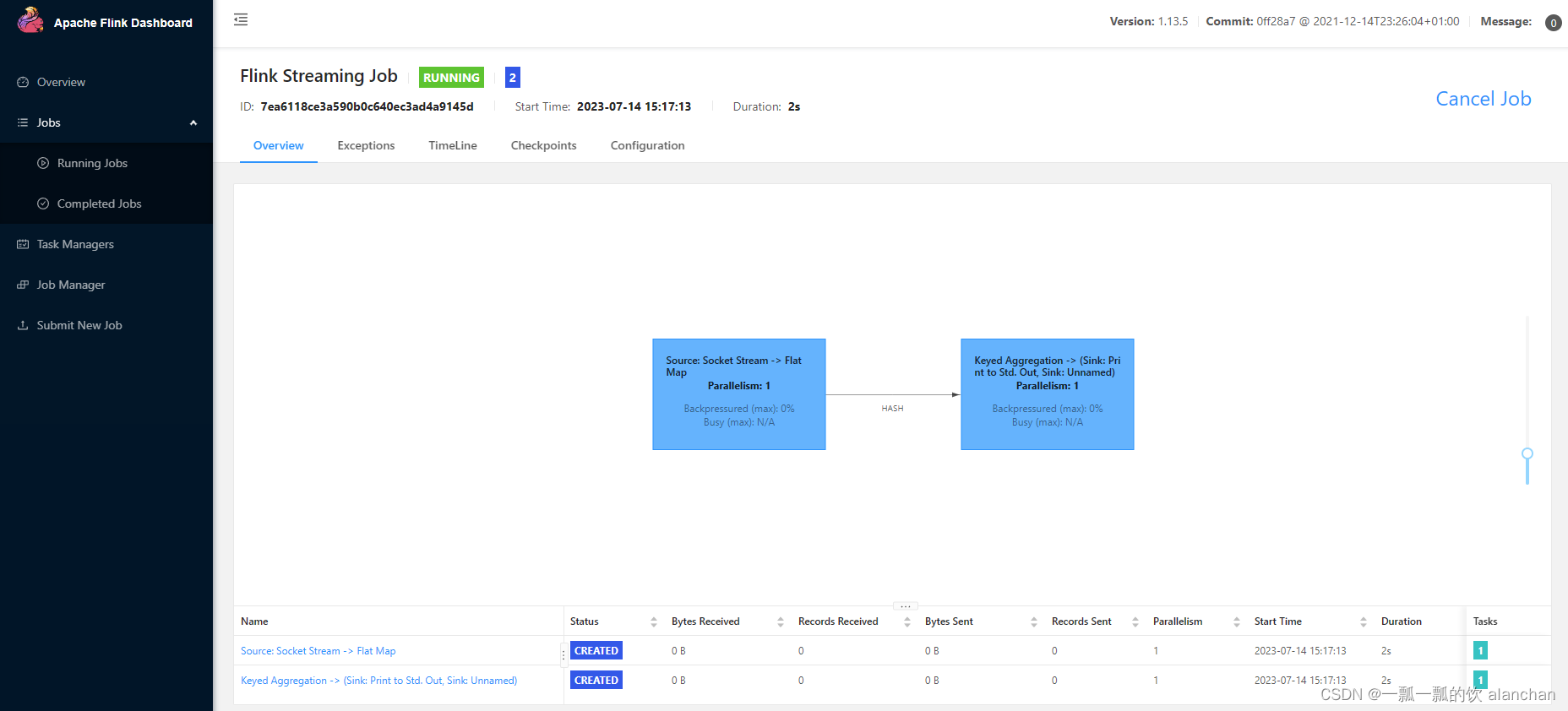Click the Apache Flink squirrel logo
This screenshot has width=1568, height=711.
pyautogui.click(x=30, y=20)
